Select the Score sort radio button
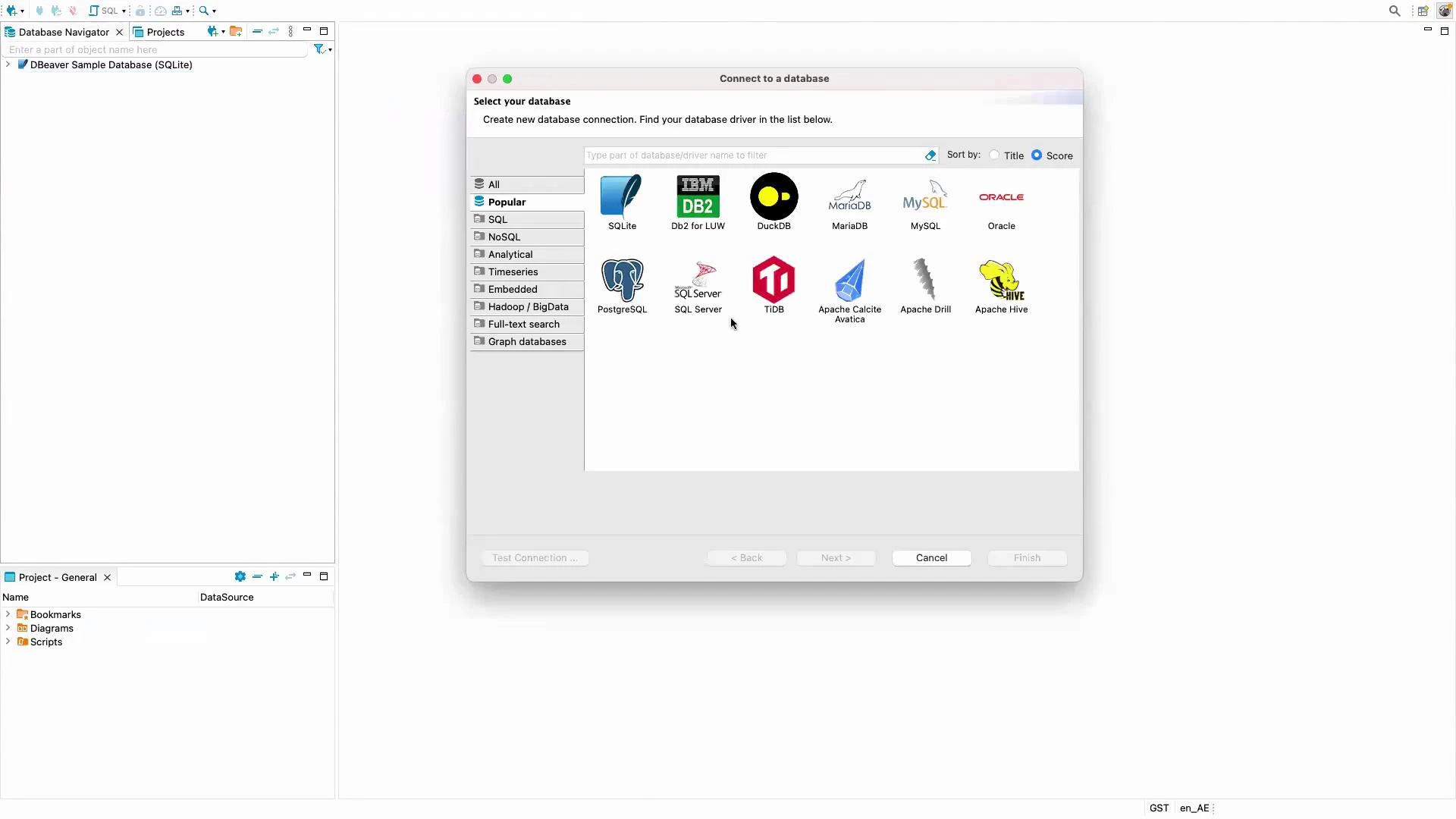 pyautogui.click(x=1037, y=155)
